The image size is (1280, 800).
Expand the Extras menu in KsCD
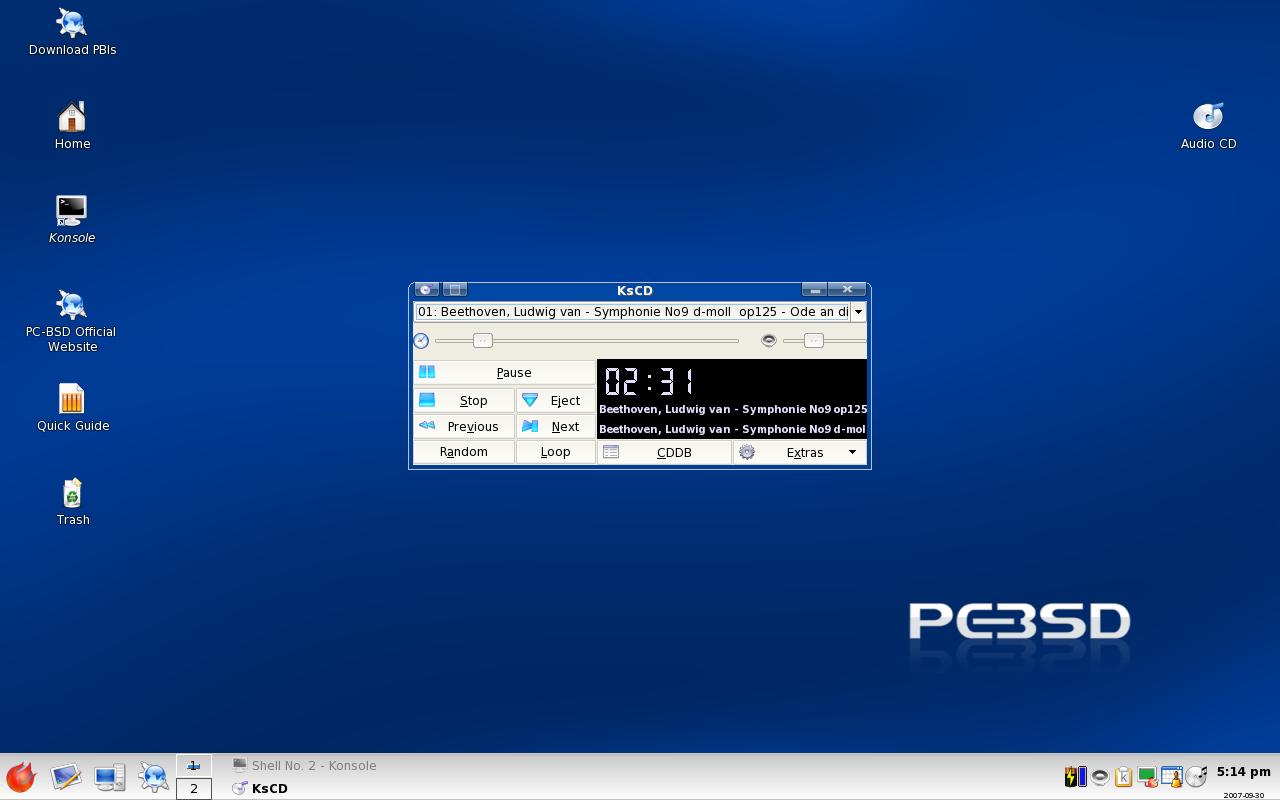800,452
